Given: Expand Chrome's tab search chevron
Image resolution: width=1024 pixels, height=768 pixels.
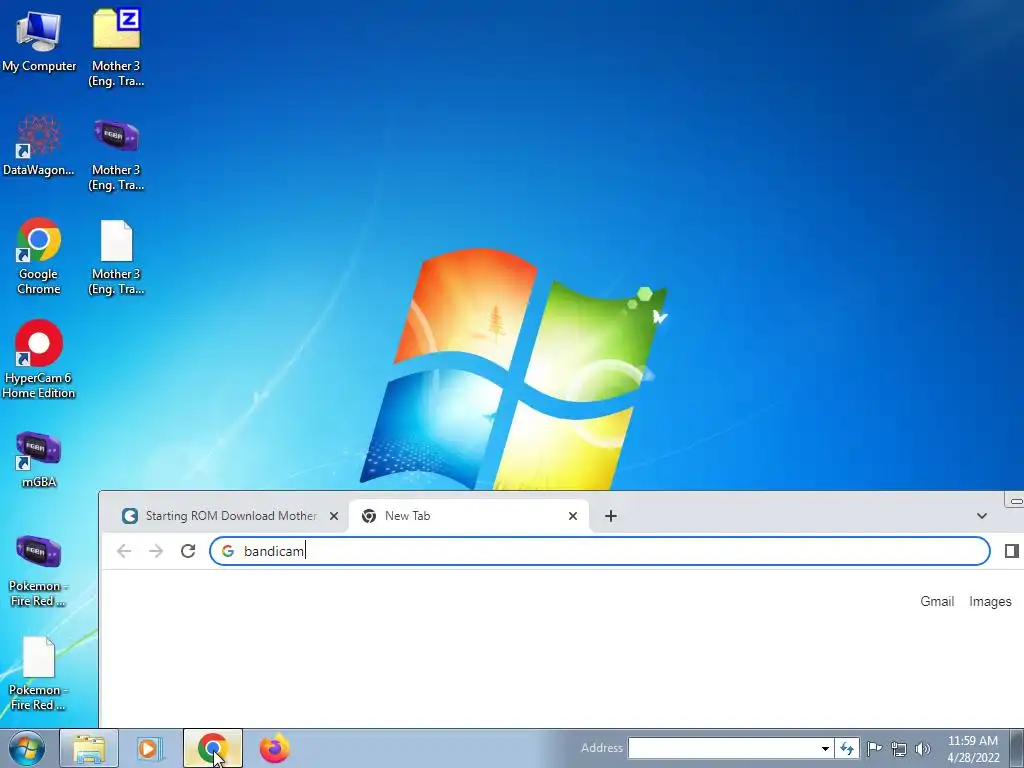Looking at the screenshot, I should [x=982, y=516].
